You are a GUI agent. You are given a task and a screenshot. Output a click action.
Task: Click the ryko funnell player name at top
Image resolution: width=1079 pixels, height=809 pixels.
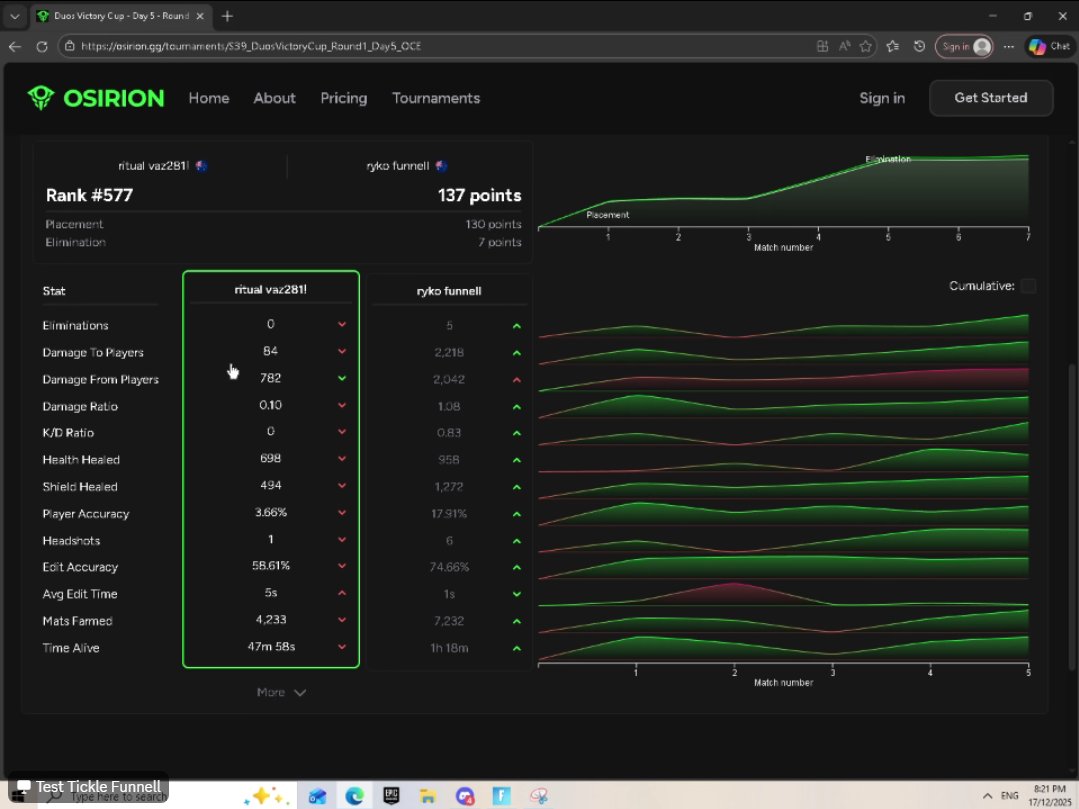click(398, 166)
